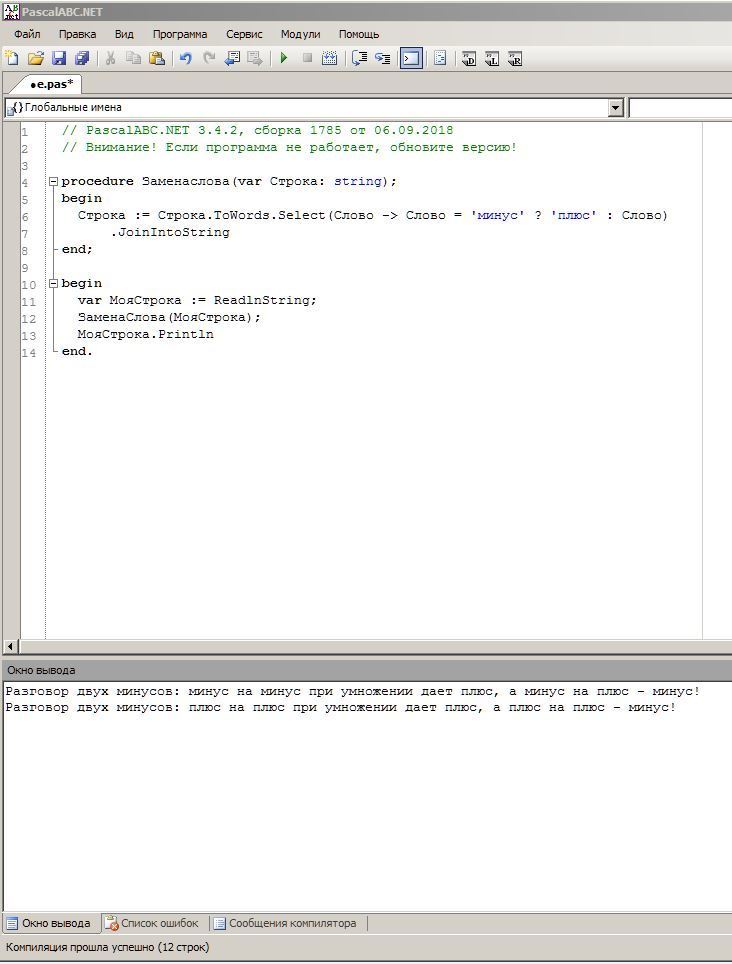Click the navigate forward icon
The height and width of the screenshot is (964, 732).
tap(254, 58)
